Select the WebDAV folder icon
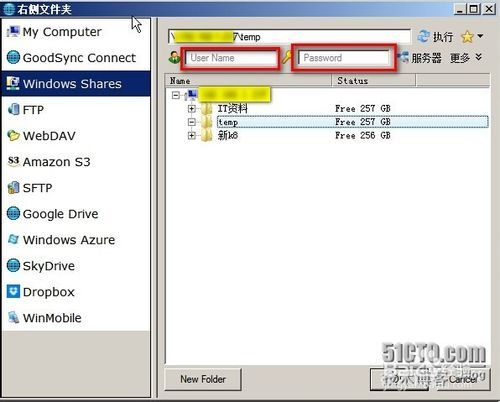This screenshot has width=500, height=402. point(13,136)
